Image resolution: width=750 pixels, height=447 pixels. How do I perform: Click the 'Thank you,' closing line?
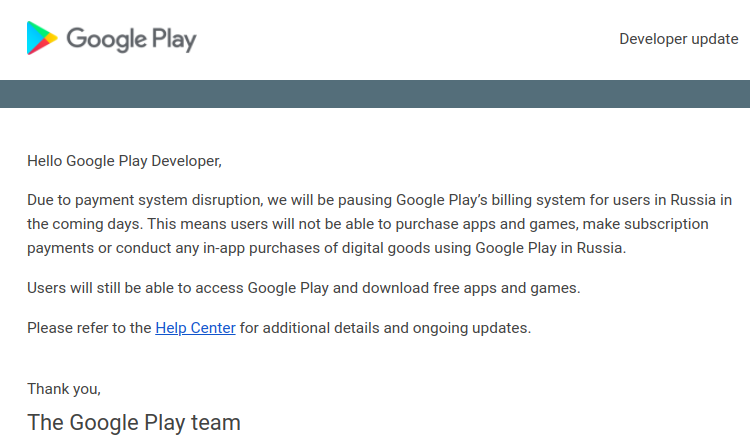tap(64, 389)
